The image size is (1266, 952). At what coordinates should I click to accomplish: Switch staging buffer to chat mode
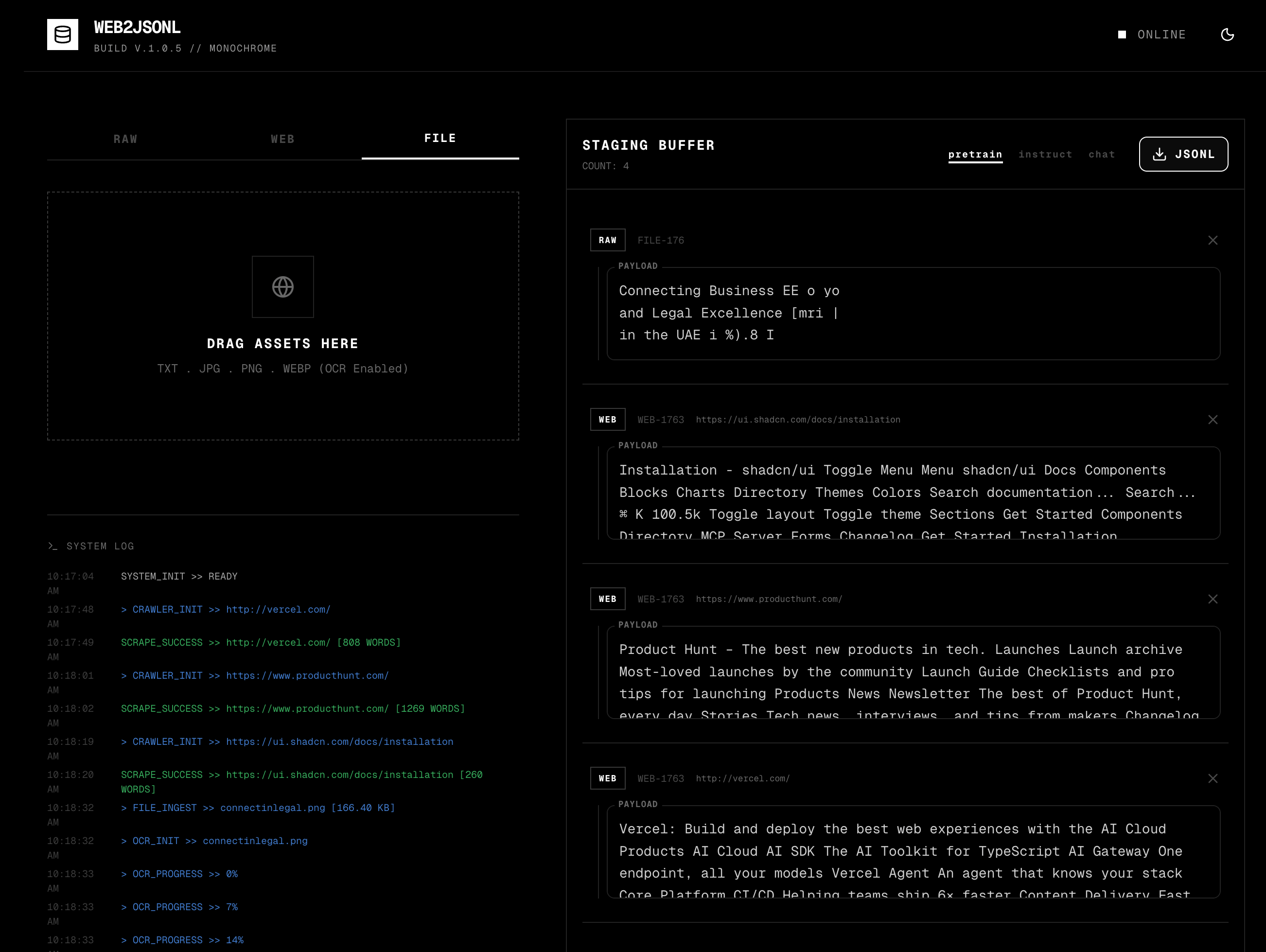pos(1101,154)
